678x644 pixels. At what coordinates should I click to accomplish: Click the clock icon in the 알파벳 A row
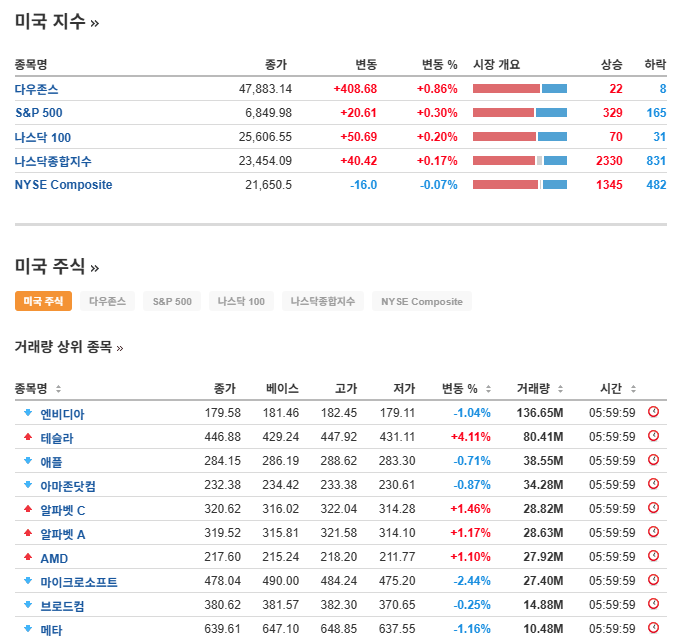pos(653,532)
